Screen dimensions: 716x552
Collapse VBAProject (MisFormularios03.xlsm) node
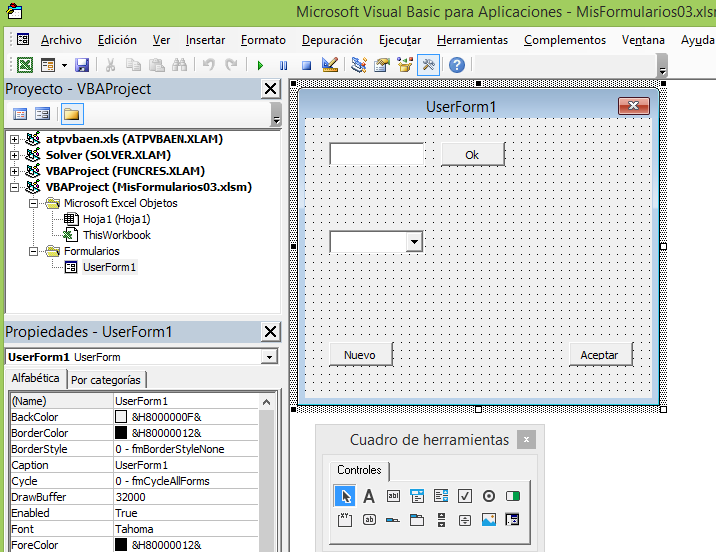(15, 187)
